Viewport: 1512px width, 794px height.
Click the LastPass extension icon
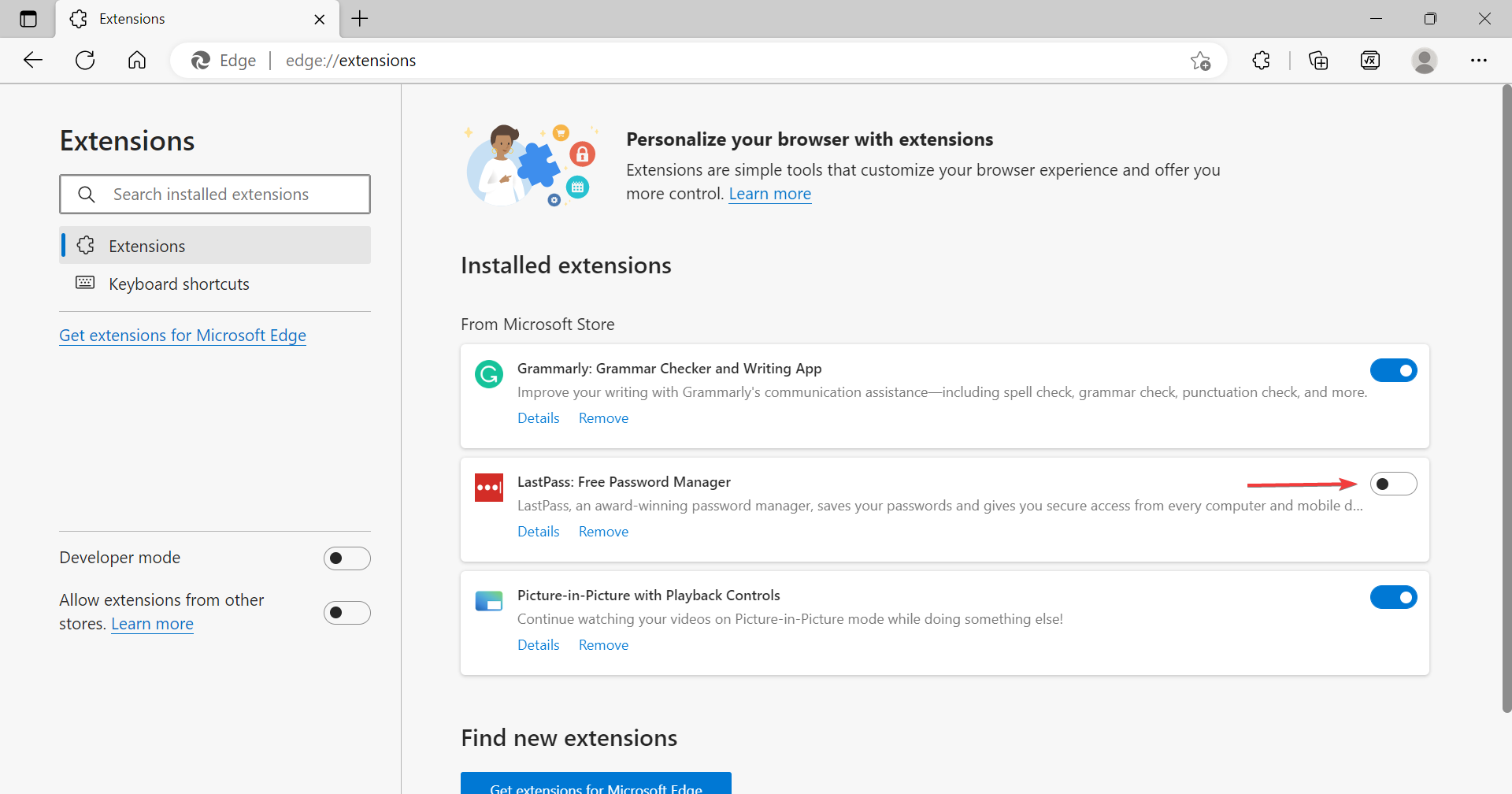tap(489, 488)
